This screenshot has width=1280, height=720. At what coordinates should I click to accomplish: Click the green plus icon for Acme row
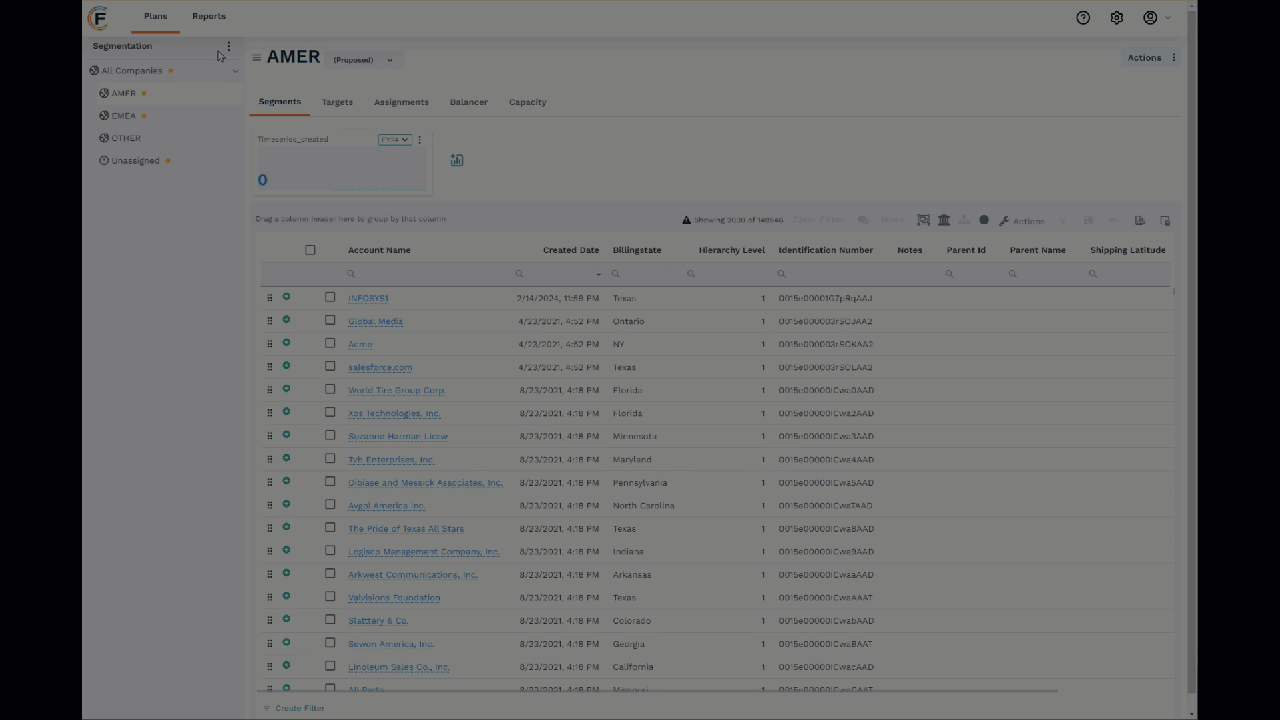(286, 343)
